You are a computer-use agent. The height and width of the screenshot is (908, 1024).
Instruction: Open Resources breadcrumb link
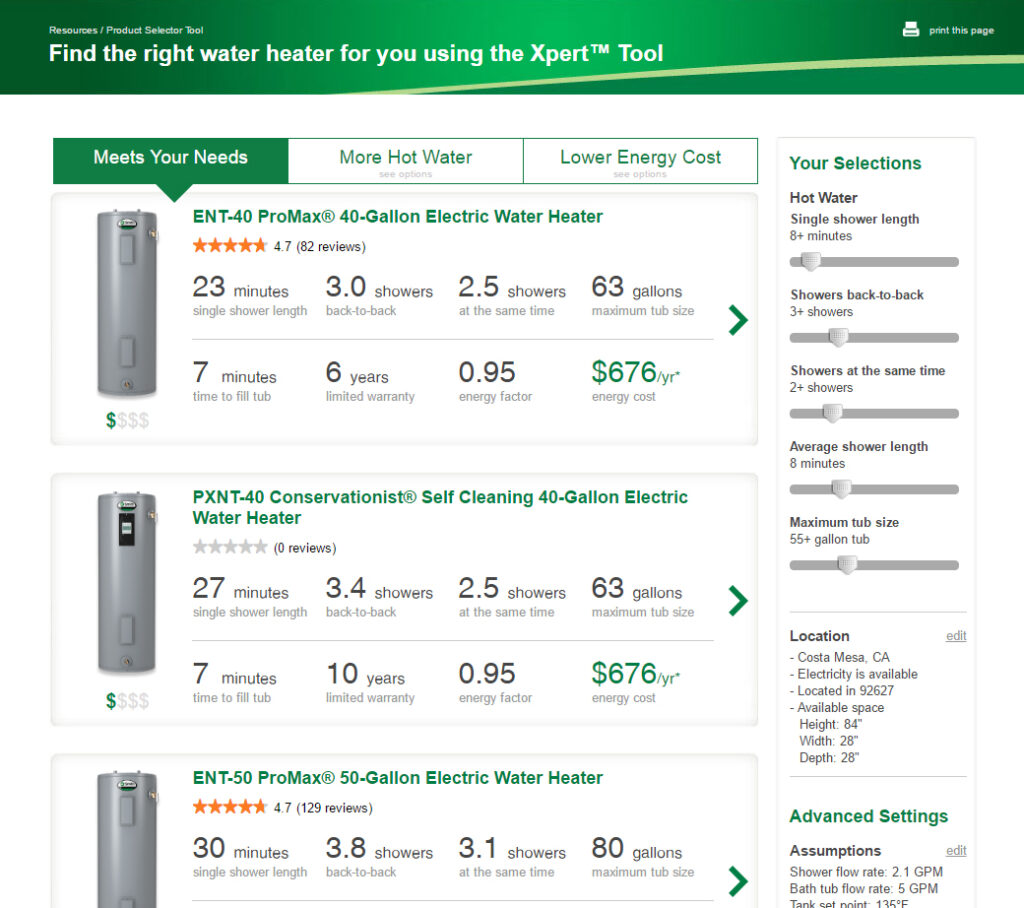click(x=72, y=30)
